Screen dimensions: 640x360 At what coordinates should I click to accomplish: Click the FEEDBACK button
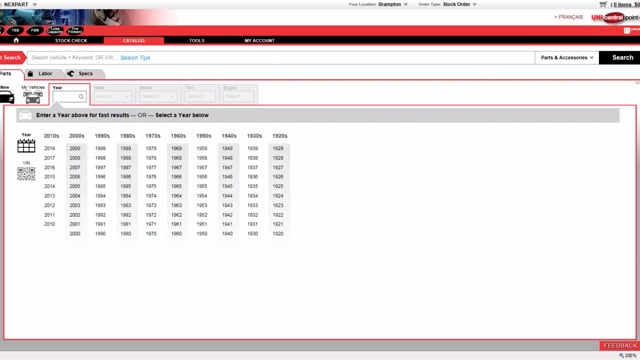tap(620, 346)
